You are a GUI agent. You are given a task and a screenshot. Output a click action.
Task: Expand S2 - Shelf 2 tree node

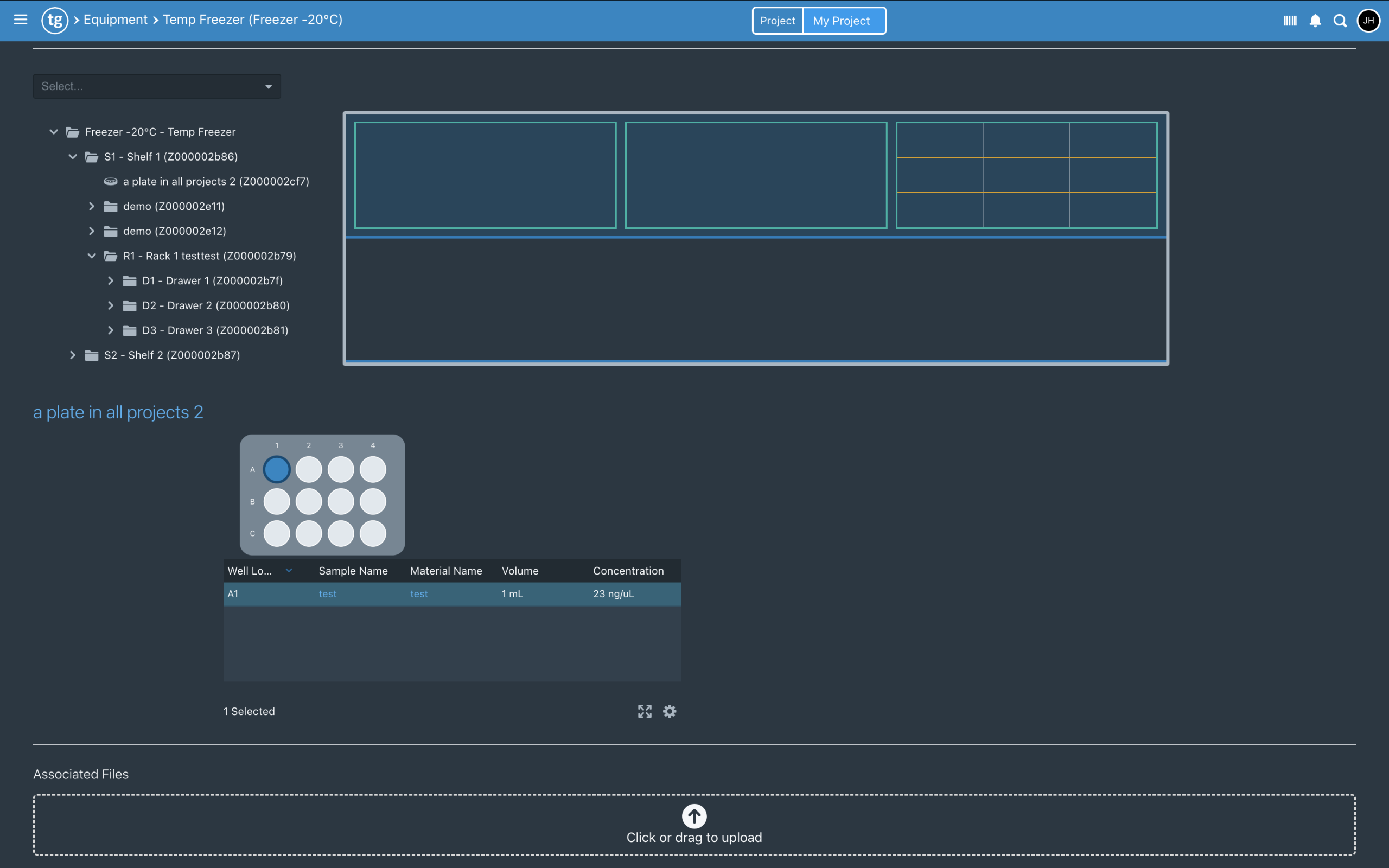[x=72, y=355]
